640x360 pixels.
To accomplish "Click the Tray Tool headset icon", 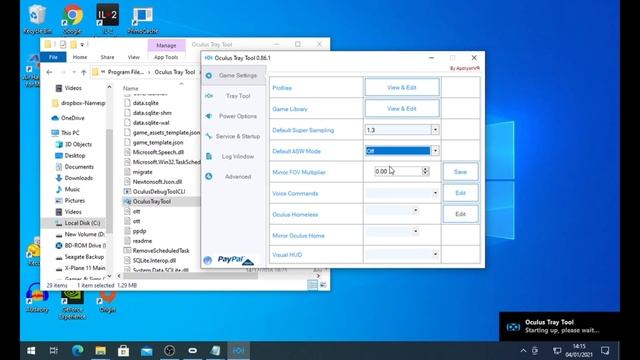I will click(x=209, y=96).
